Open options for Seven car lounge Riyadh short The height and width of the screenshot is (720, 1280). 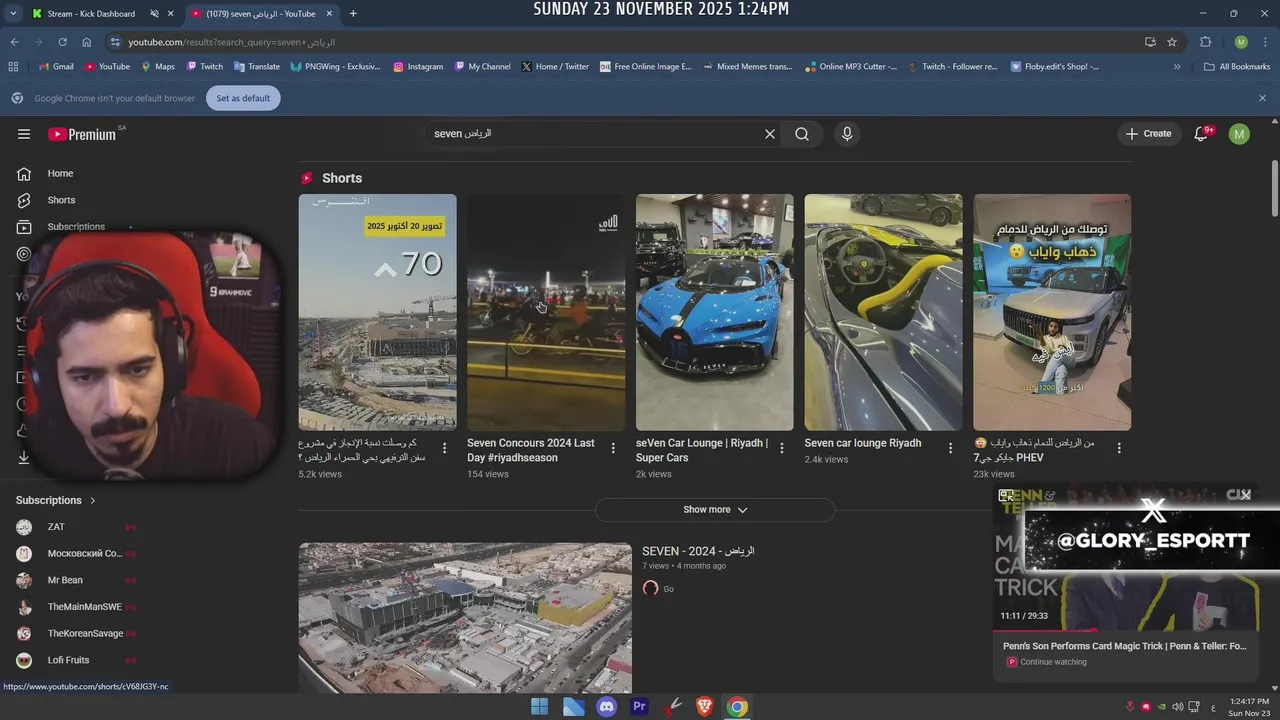pos(951,448)
